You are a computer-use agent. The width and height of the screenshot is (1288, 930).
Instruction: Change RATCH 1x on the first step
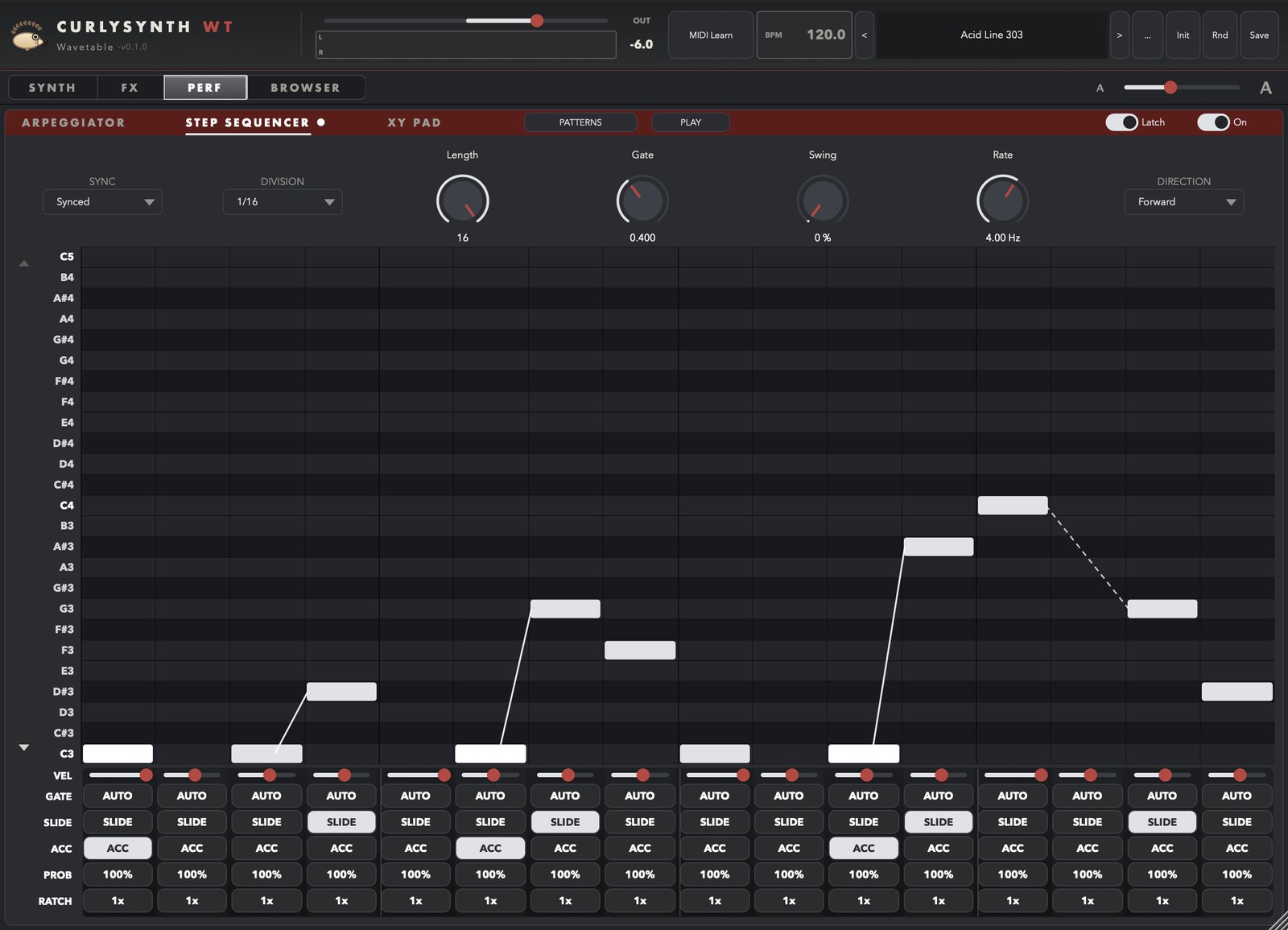pos(118,901)
